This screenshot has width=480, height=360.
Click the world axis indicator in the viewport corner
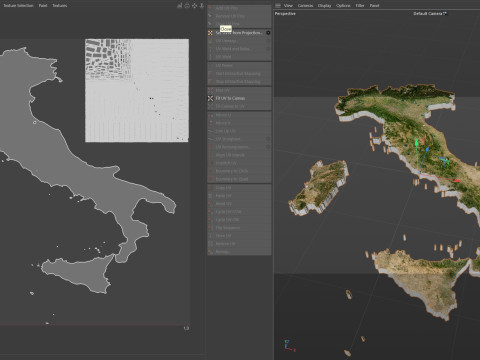tap(289, 346)
